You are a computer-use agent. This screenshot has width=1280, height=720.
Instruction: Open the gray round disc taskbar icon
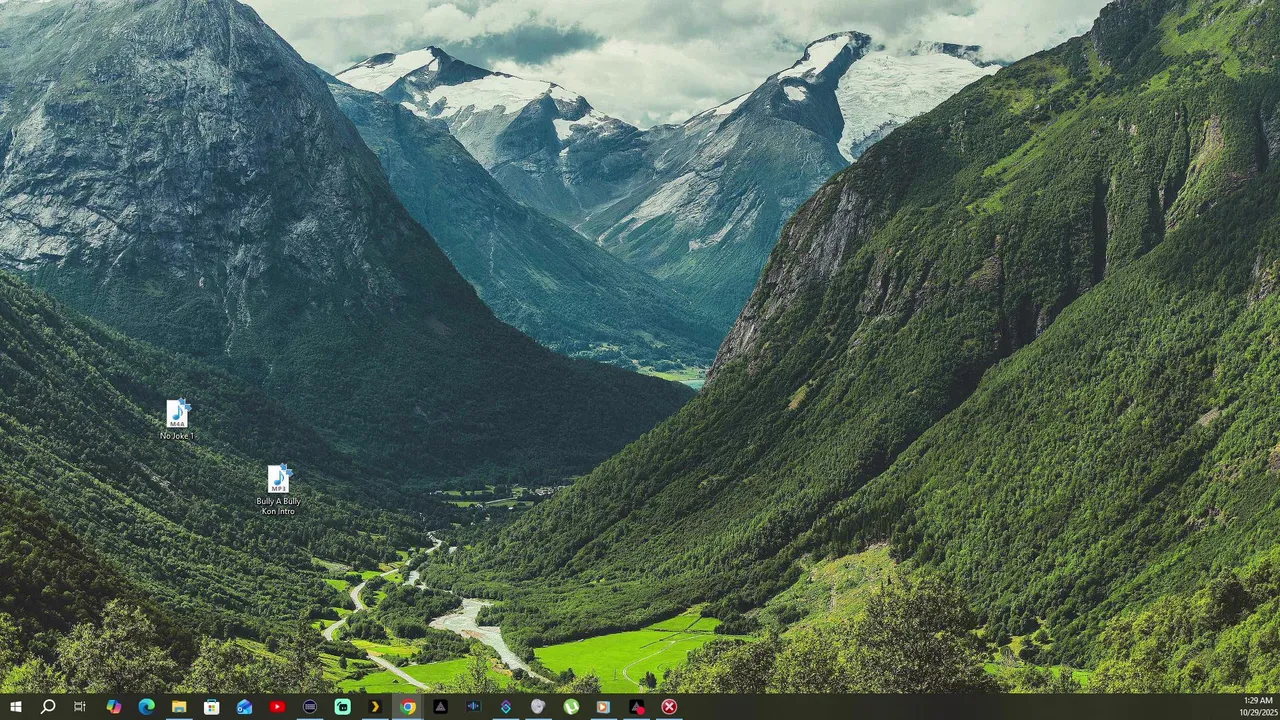(x=538, y=707)
